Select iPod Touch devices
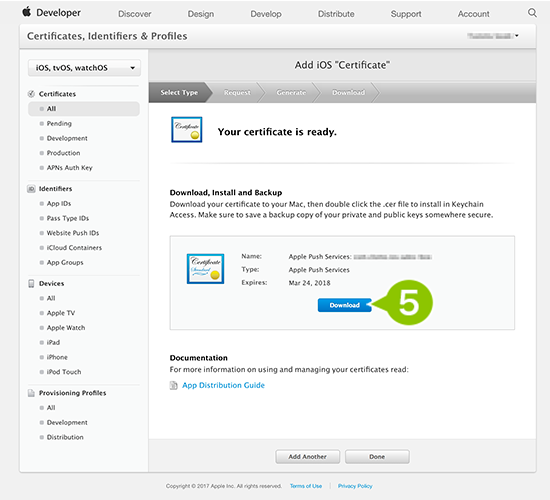550x500 pixels. coord(63,372)
